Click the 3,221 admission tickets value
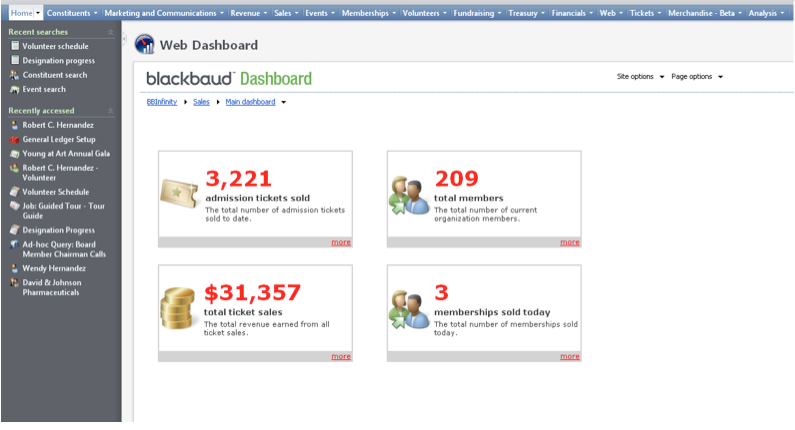795x430 pixels. 239,178
